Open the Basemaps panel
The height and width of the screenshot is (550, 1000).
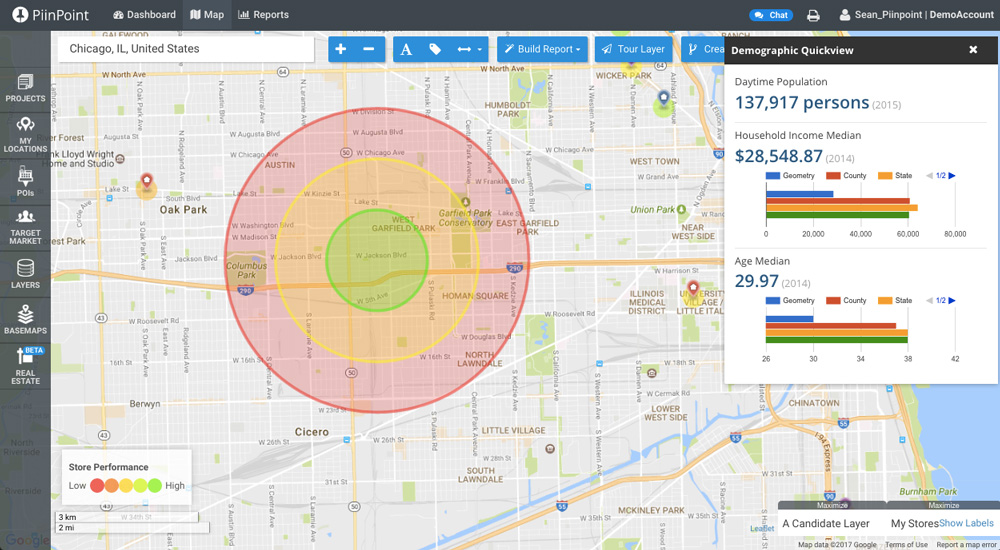coord(25,318)
